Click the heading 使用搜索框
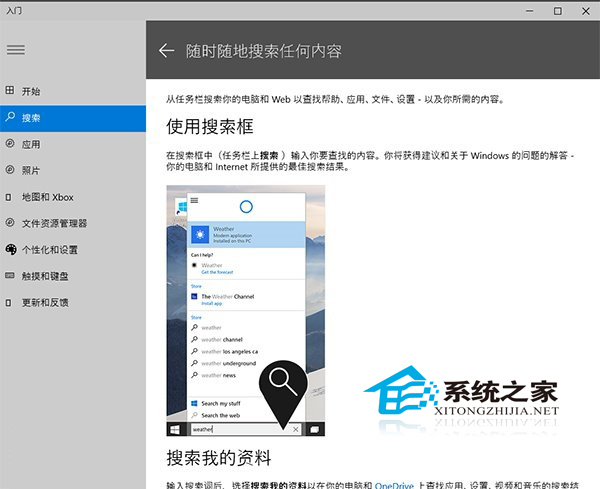600x489 pixels. [x=210, y=126]
